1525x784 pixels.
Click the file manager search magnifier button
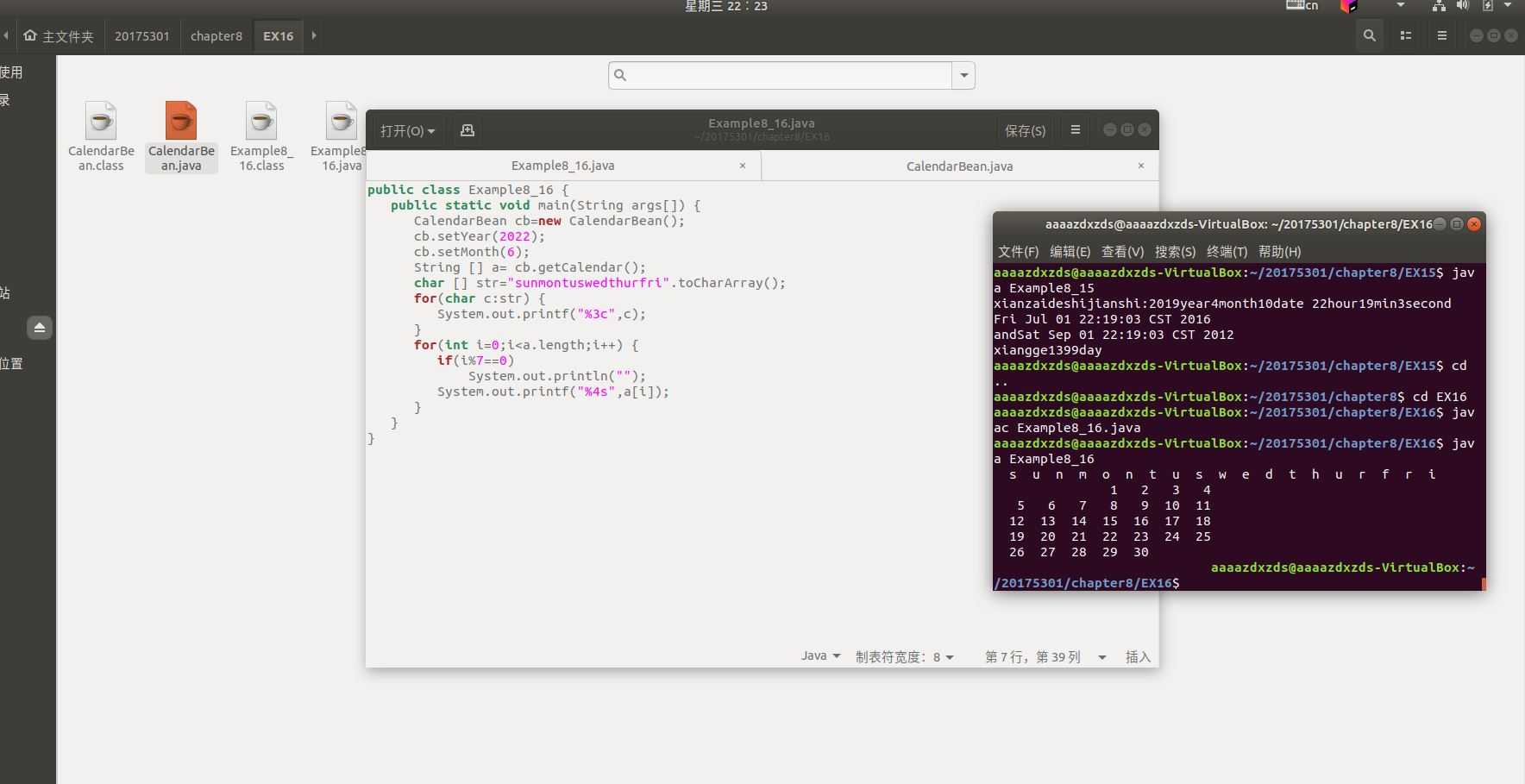1369,35
